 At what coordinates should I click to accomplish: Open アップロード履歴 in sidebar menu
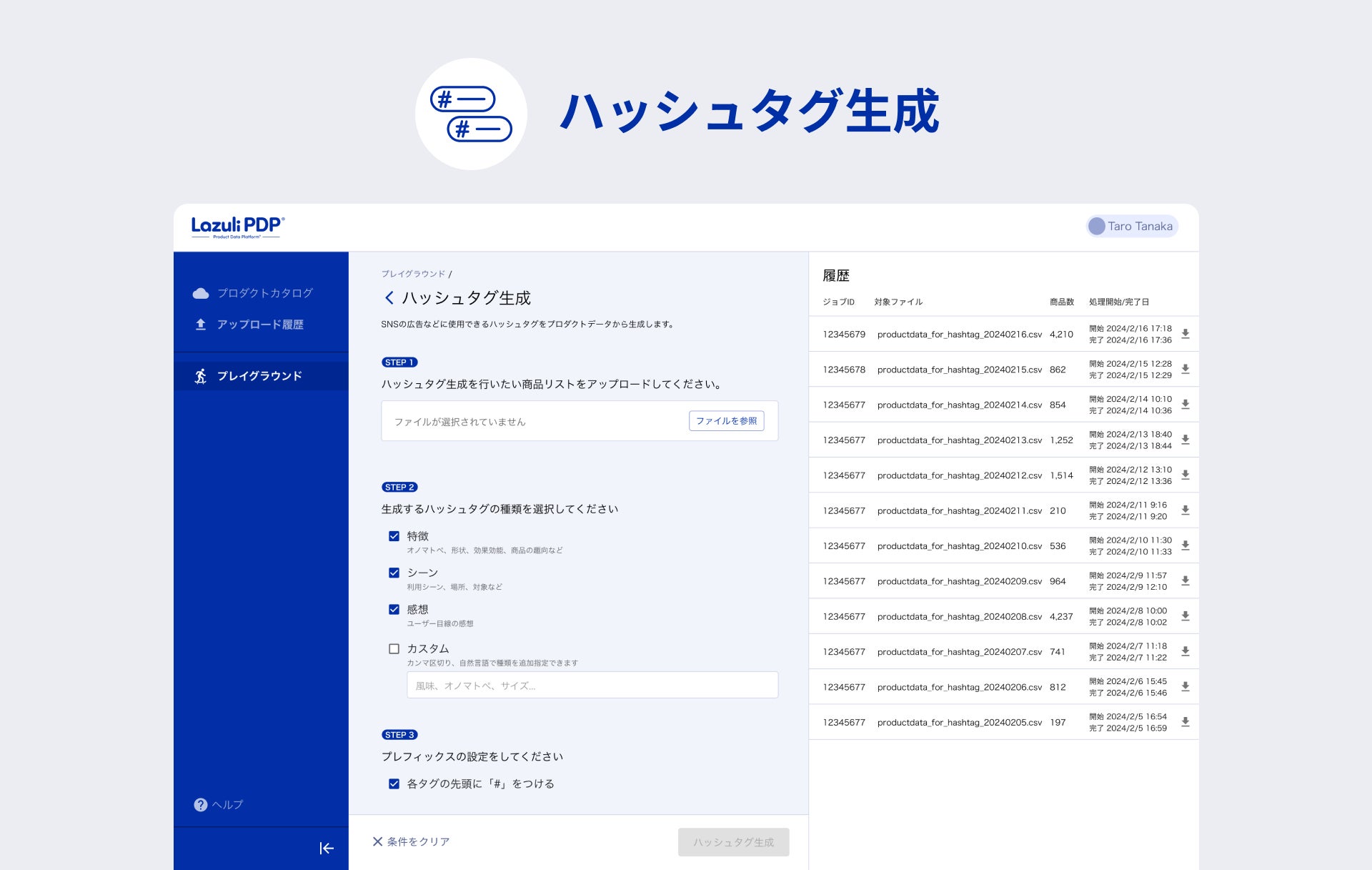tap(260, 325)
